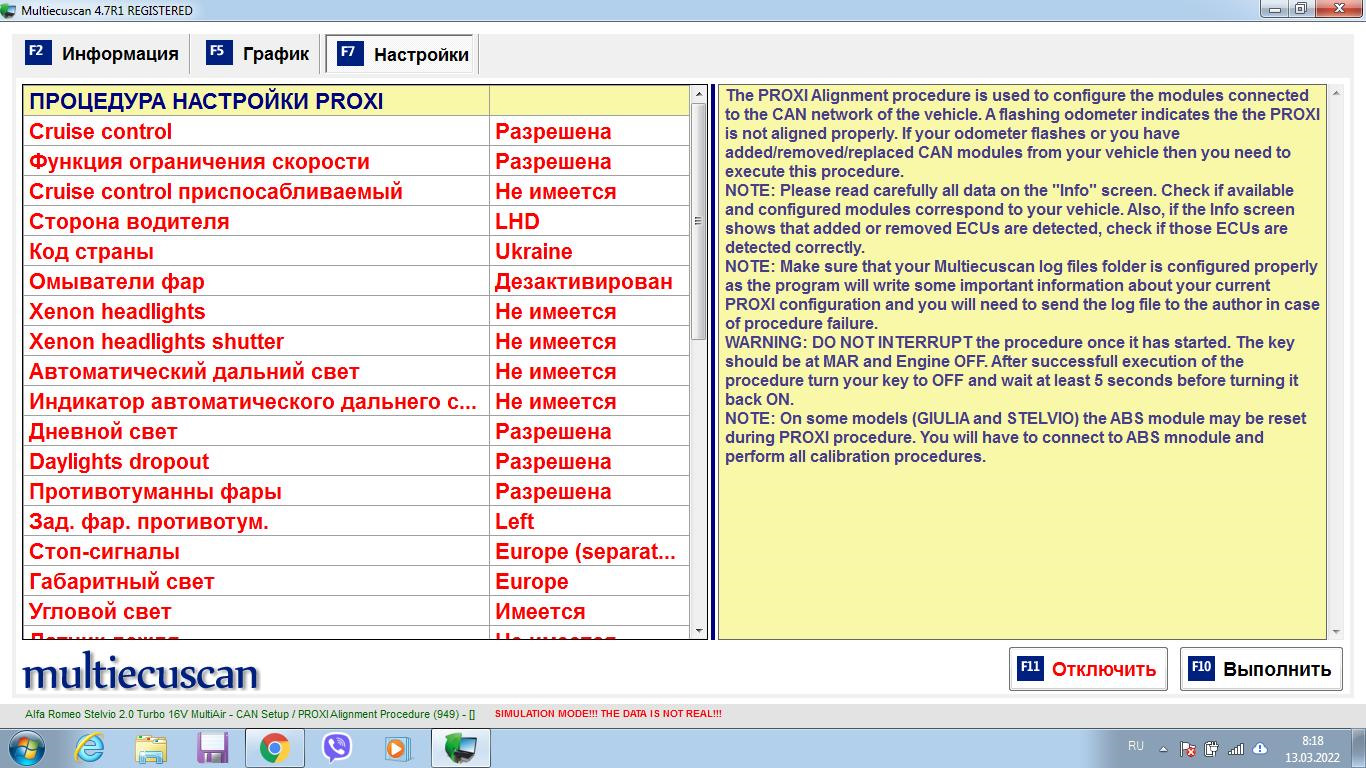Click the Выполнить button
Image resolution: width=1366 pixels, height=768 pixels.
pyautogui.click(x=1261, y=669)
